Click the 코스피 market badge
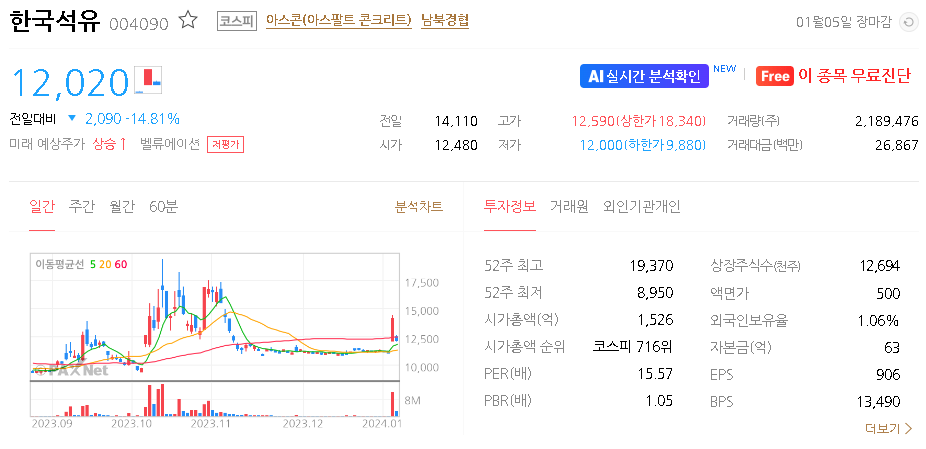 (x=237, y=21)
